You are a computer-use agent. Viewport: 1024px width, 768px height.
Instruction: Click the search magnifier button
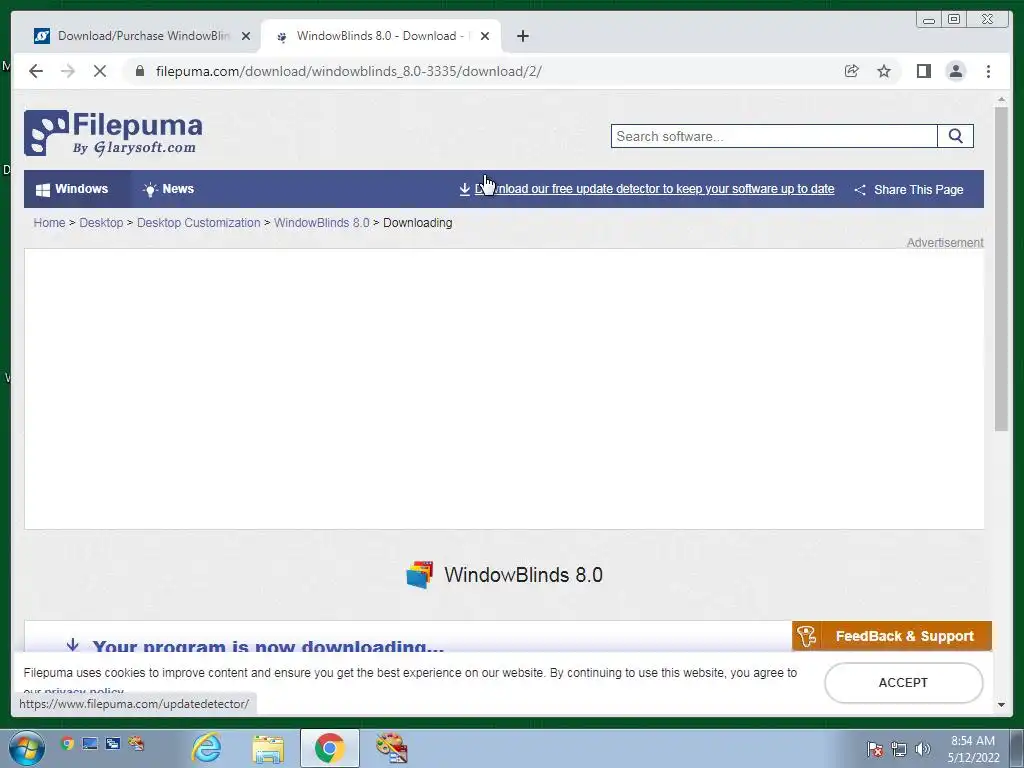[x=955, y=136]
